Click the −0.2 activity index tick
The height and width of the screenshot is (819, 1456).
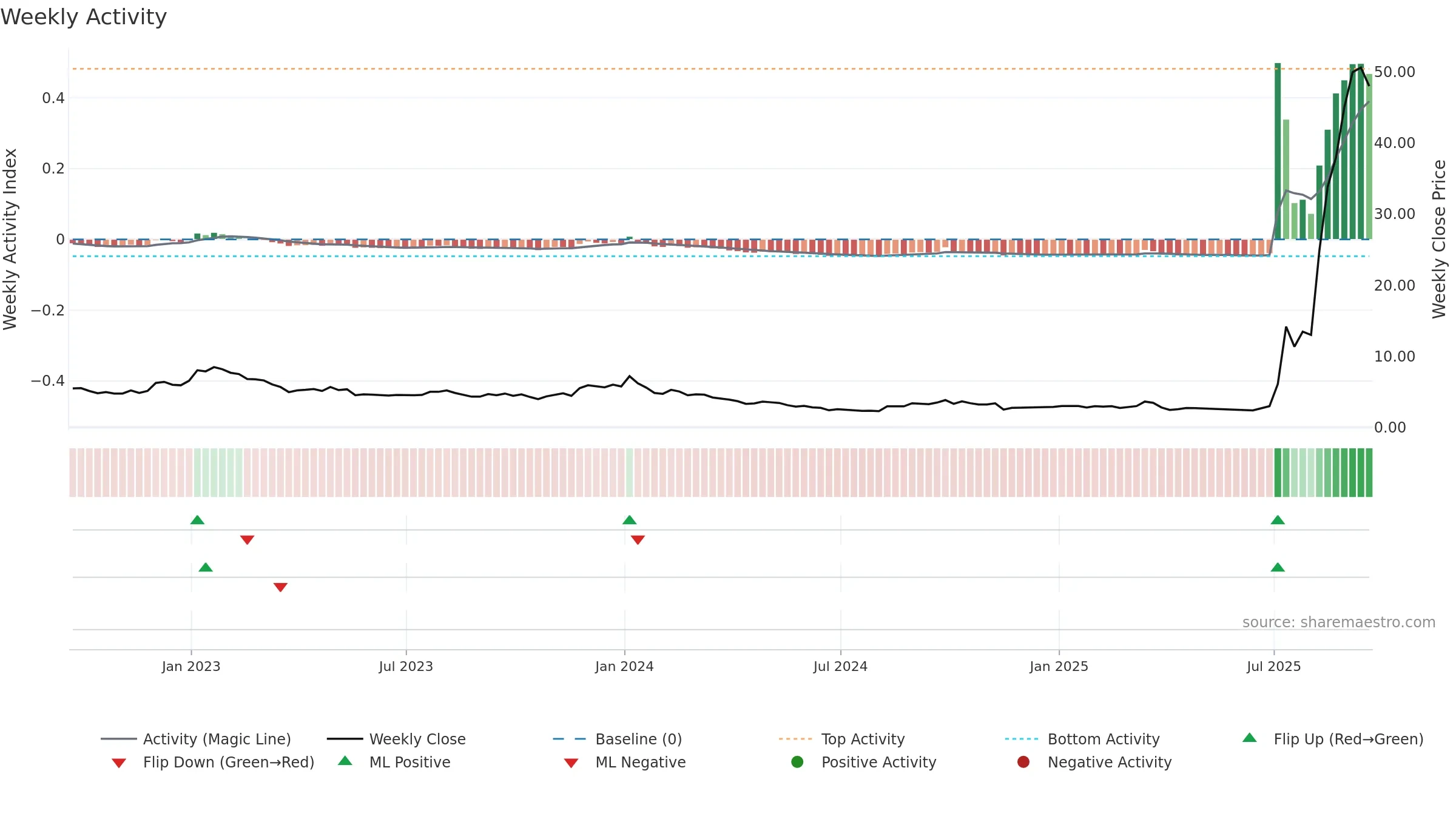click(47, 310)
